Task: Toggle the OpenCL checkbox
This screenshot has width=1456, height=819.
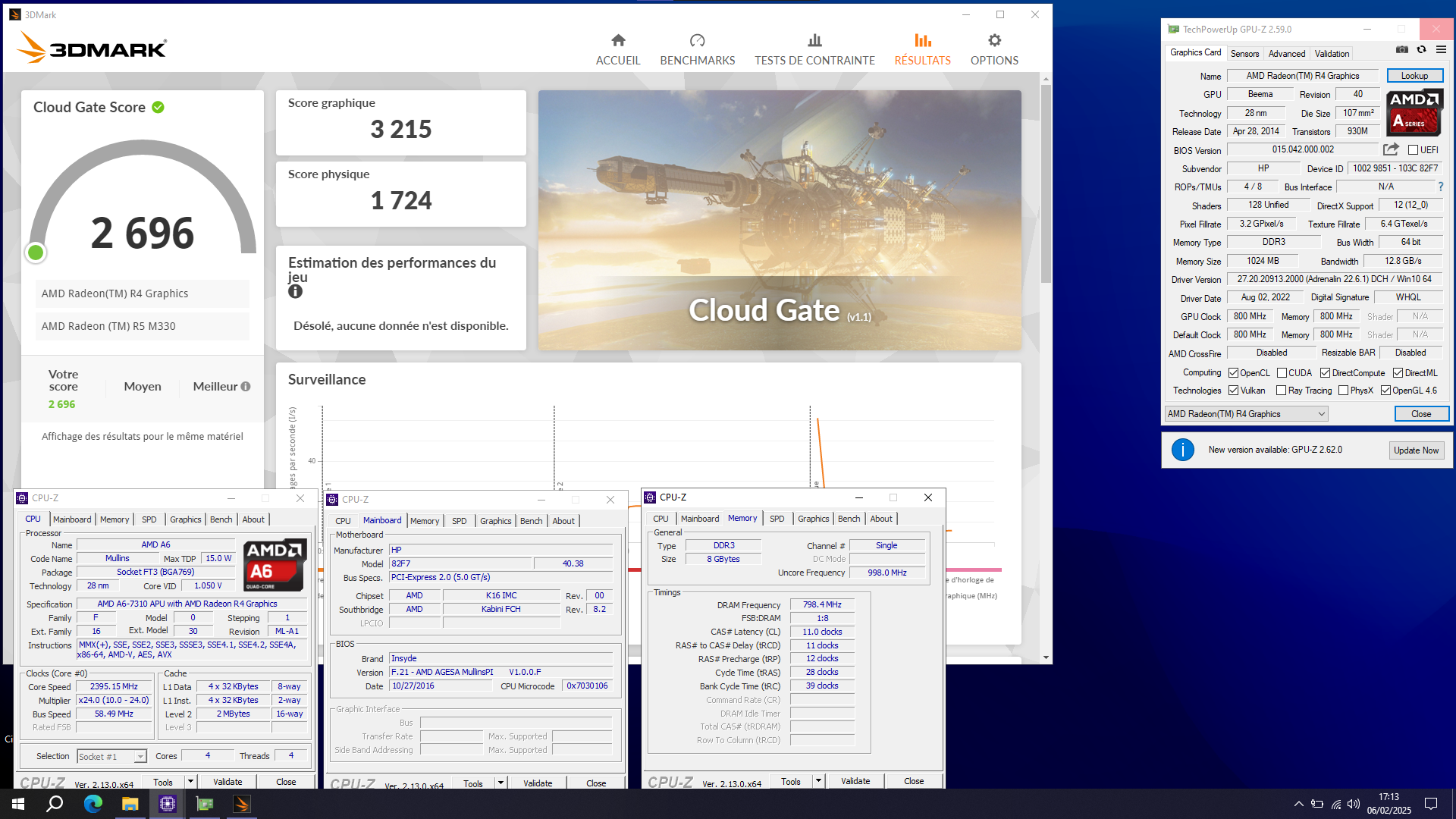Action: pos(1233,373)
